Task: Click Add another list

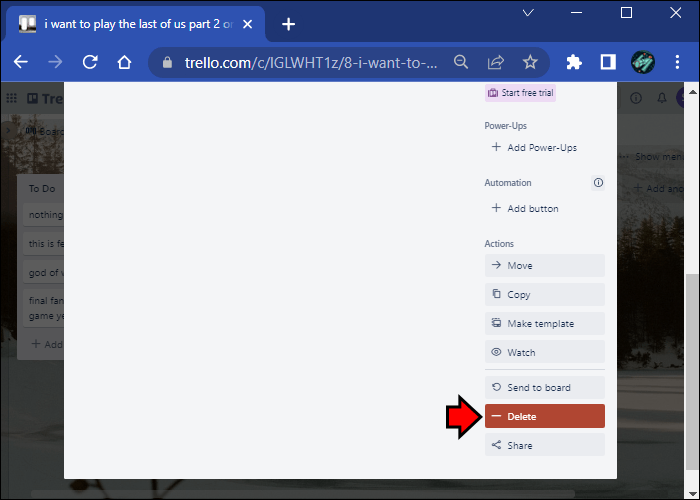Action: point(658,188)
